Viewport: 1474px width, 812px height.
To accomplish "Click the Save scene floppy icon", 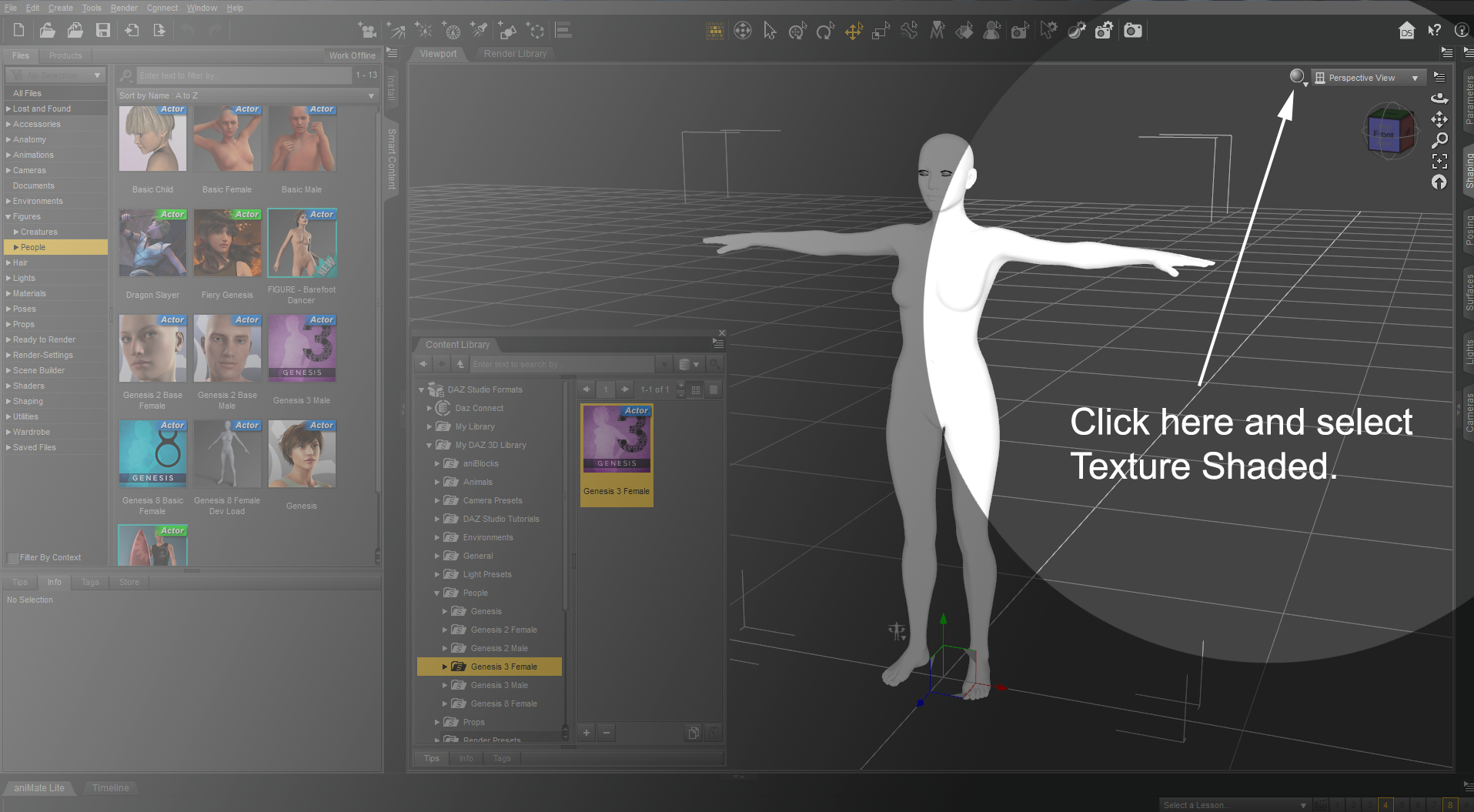I will coord(102,31).
